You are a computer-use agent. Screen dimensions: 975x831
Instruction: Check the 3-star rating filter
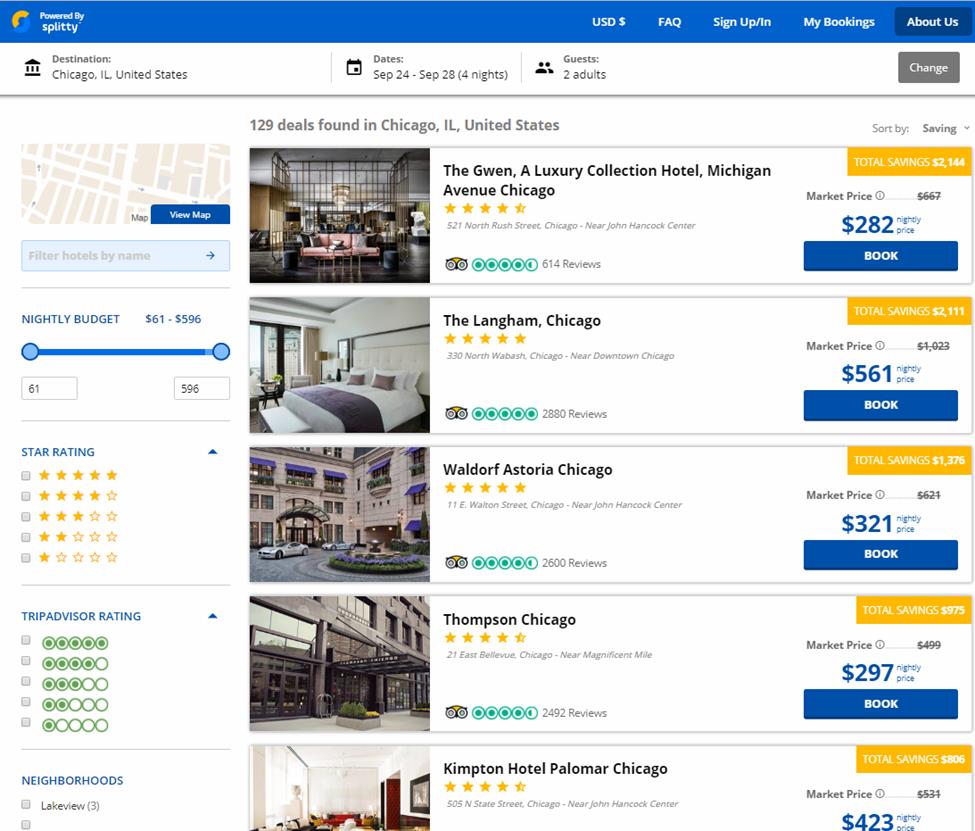coord(26,517)
